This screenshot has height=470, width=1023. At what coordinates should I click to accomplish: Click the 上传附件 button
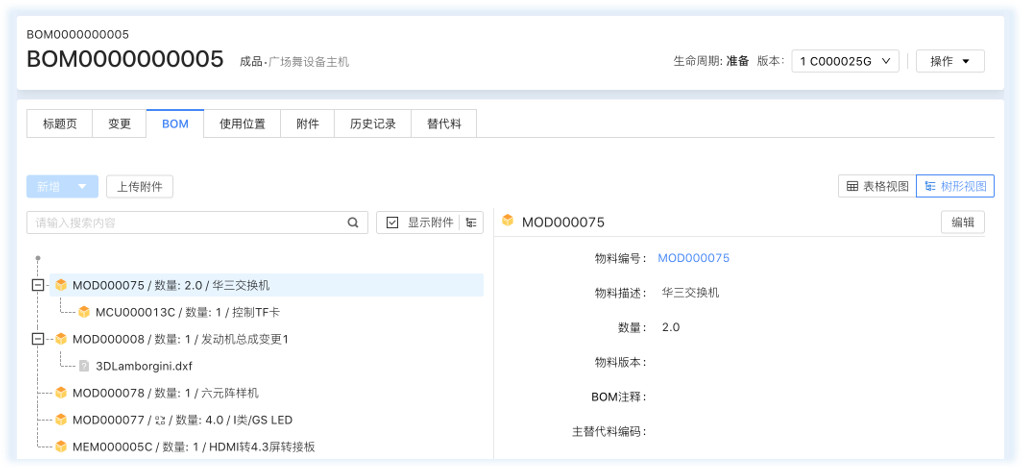click(140, 187)
